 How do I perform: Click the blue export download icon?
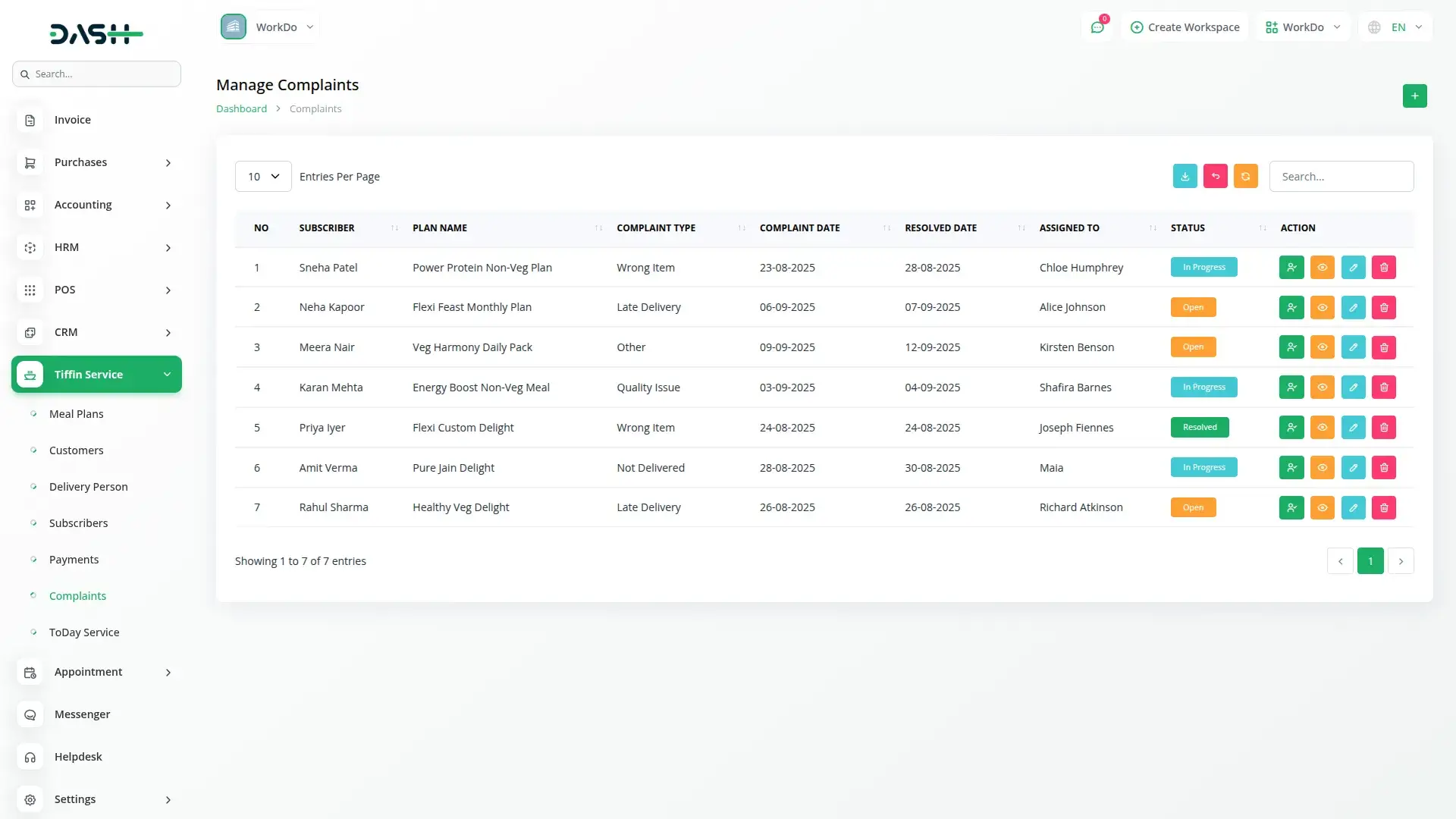[x=1185, y=176]
